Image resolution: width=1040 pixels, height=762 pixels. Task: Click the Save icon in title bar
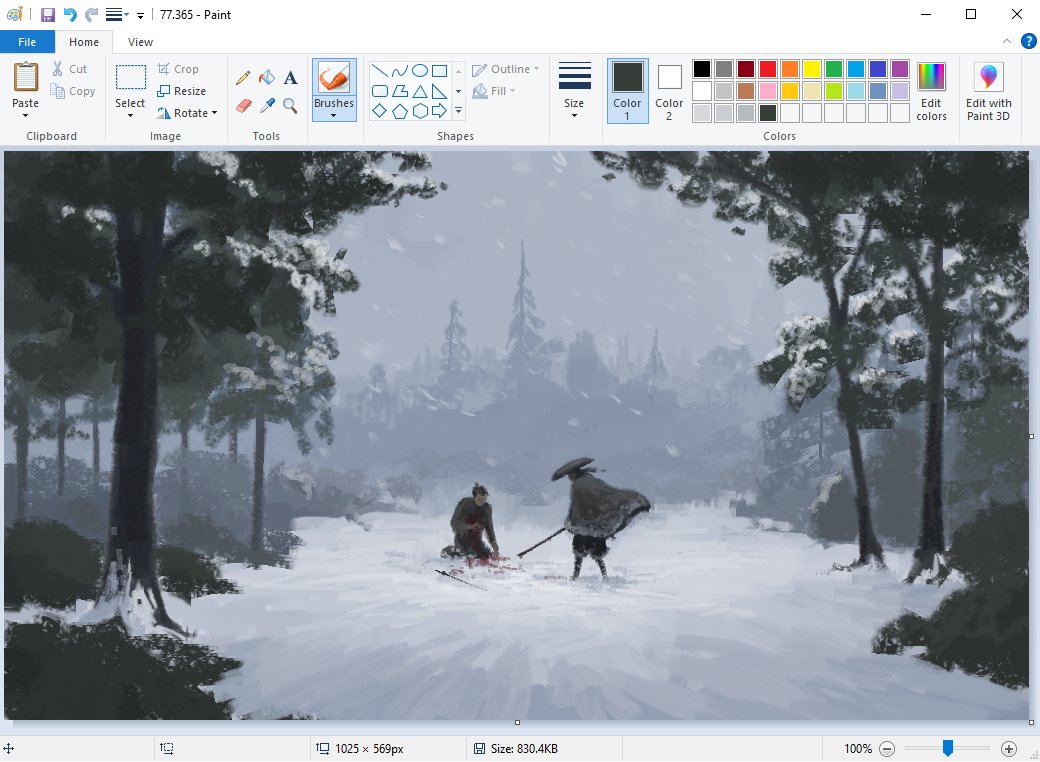pyautogui.click(x=48, y=14)
